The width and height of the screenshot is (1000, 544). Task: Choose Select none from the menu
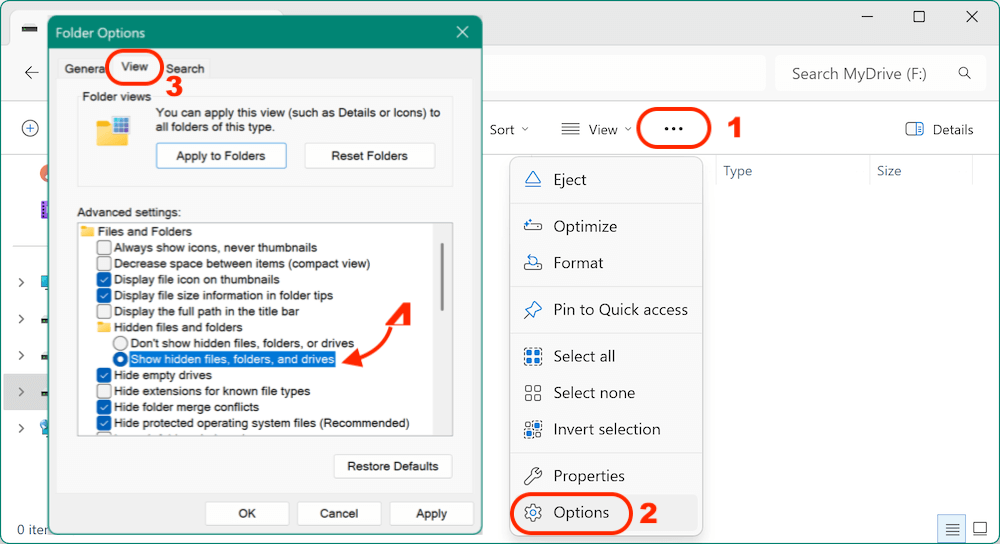point(606,392)
